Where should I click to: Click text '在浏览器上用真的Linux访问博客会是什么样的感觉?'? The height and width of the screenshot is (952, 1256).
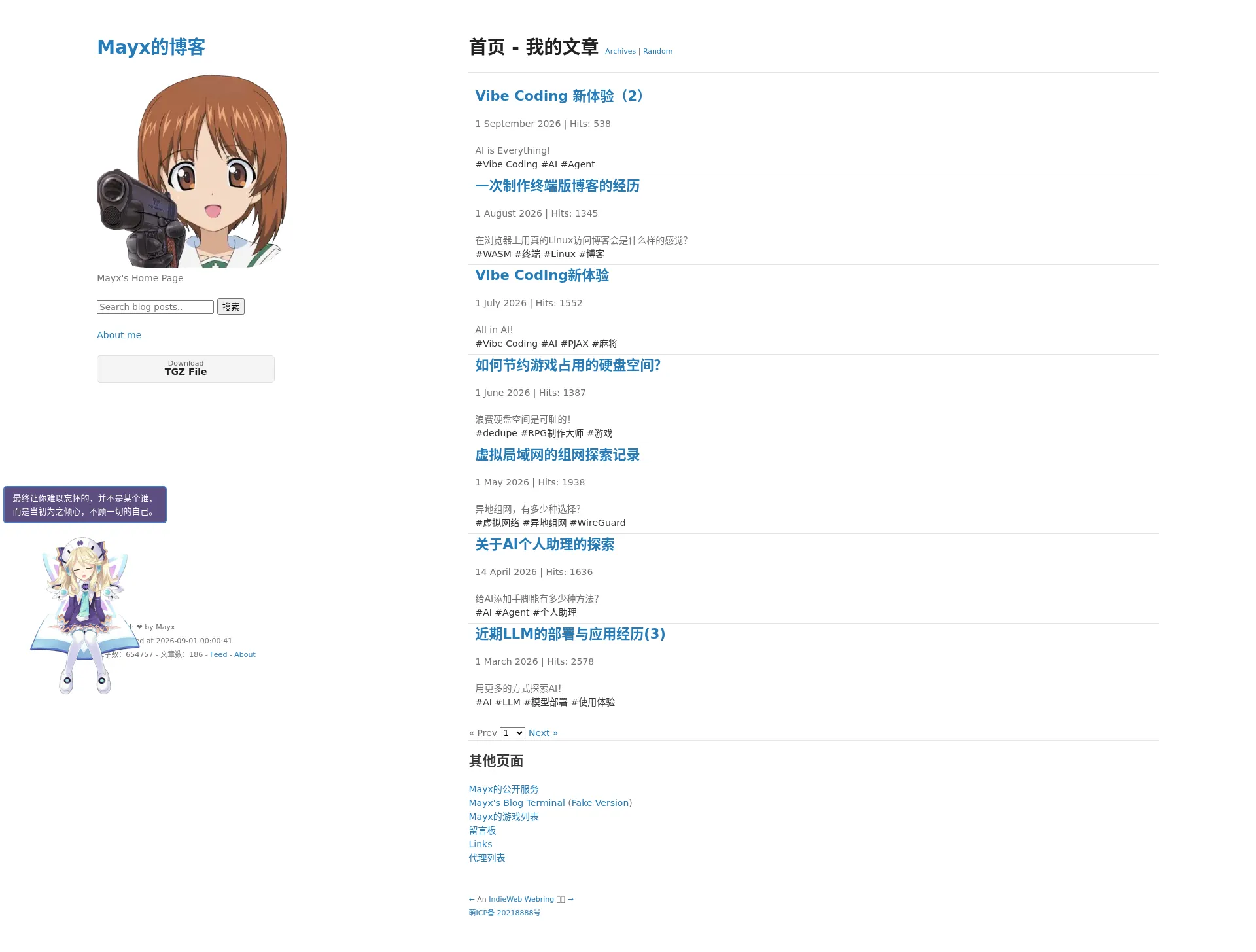[582, 240]
